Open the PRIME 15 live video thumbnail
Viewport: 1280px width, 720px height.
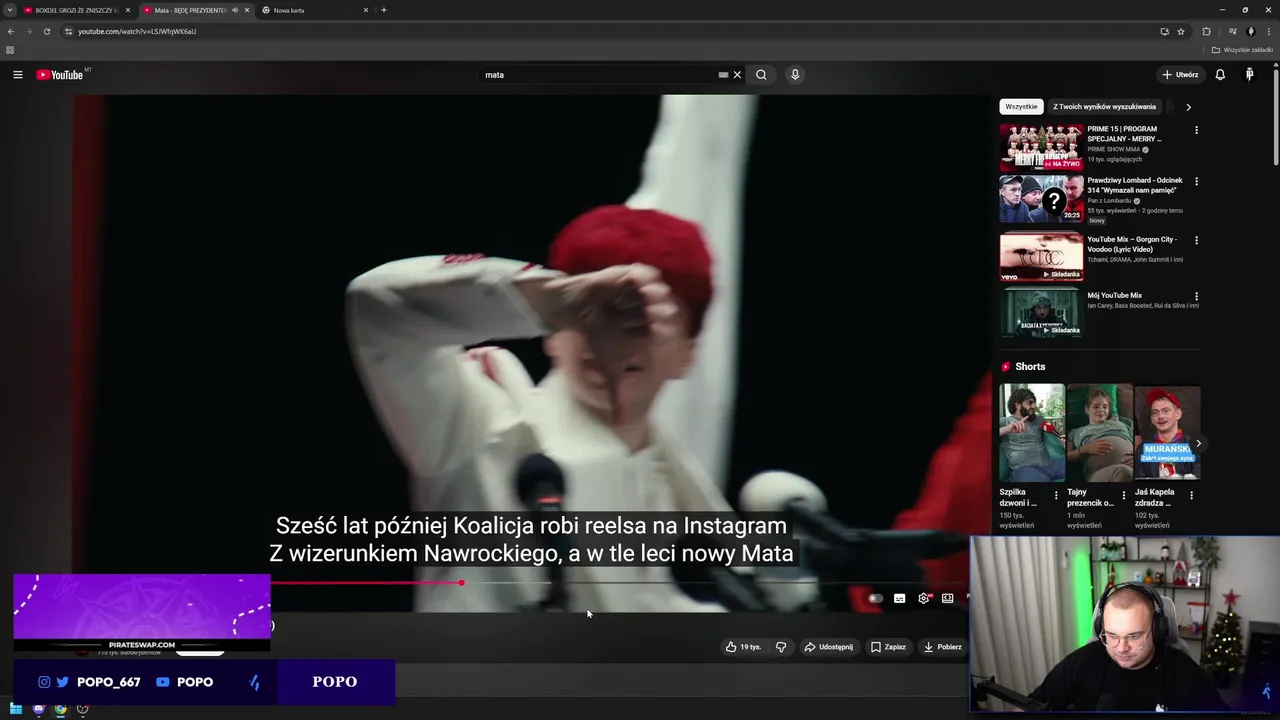click(x=1041, y=147)
